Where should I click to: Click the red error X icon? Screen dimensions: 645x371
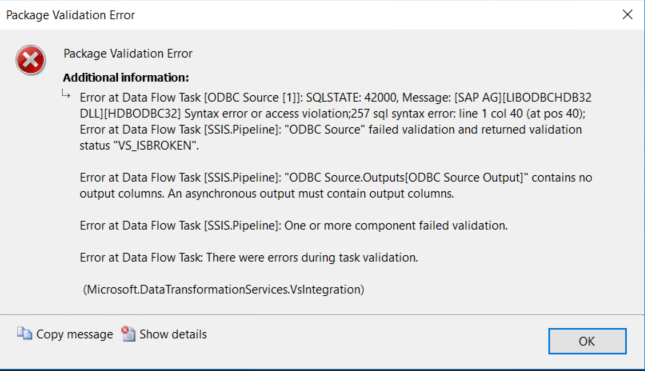pyautogui.click(x=30, y=60)
